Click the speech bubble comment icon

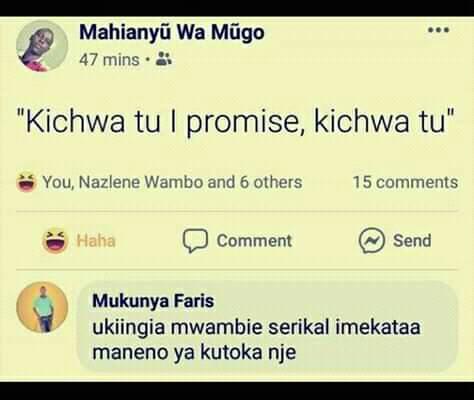(x=195, y=241)
